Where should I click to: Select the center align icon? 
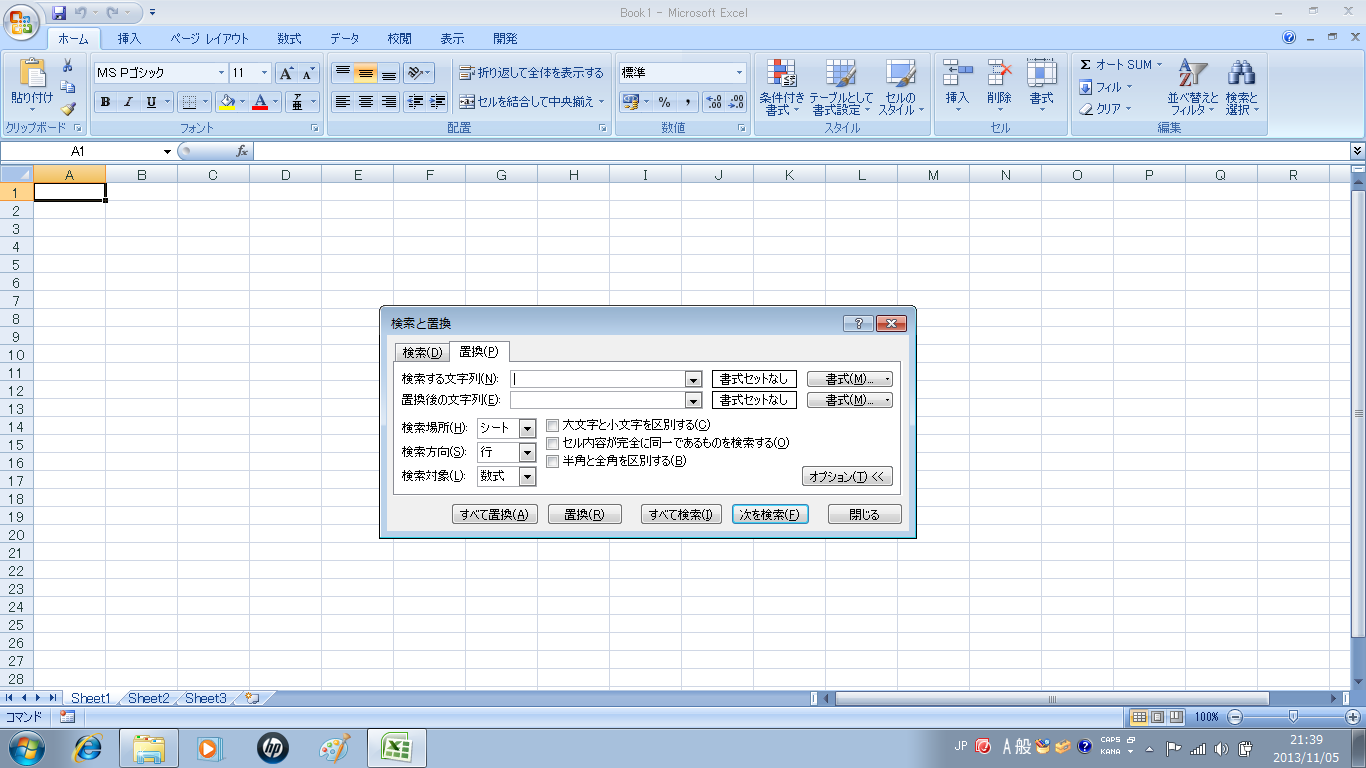click(366, 102)
